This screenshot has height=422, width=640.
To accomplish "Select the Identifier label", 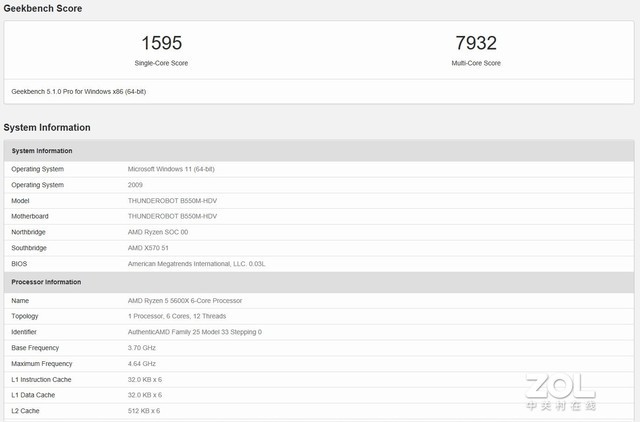I will click(x=24, y=332).
